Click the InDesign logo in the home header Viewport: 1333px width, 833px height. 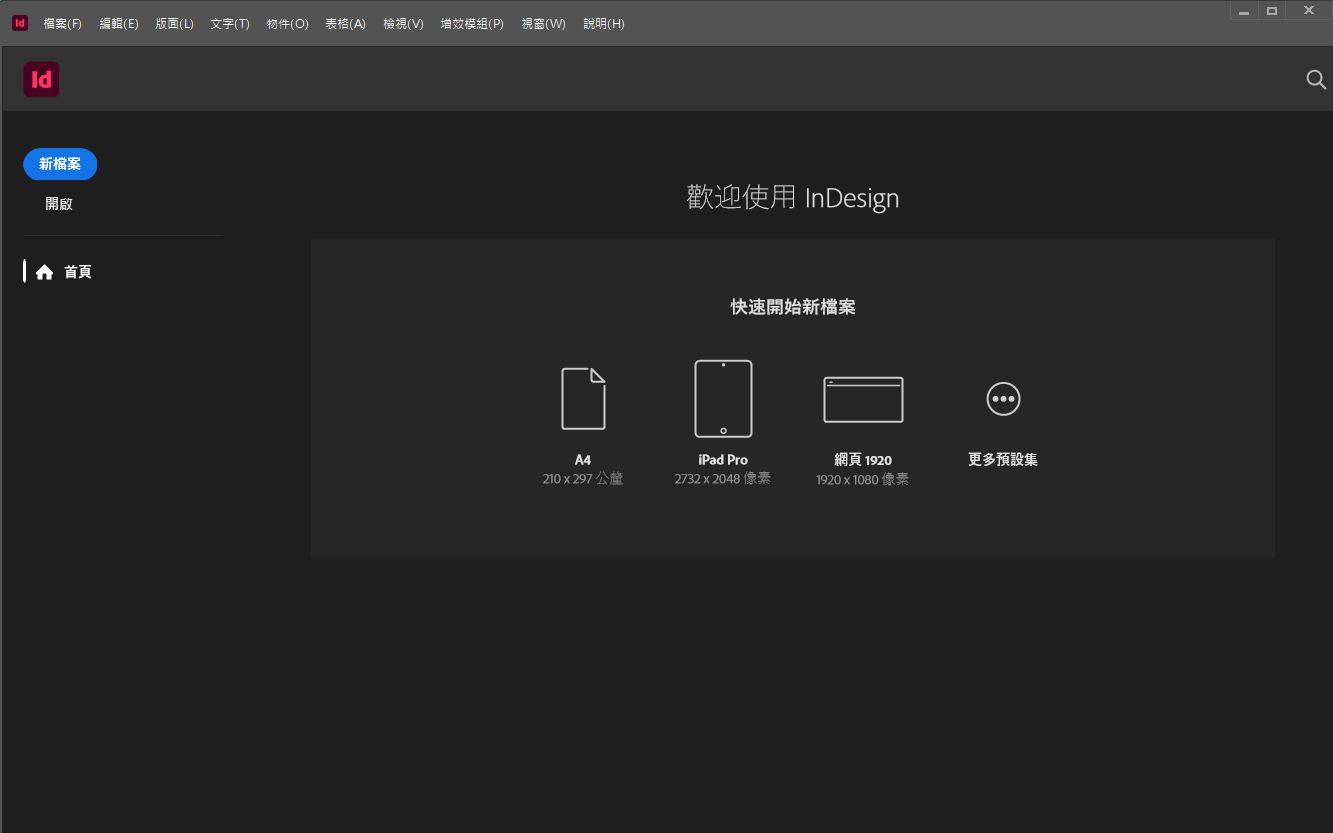coord(41,79)
